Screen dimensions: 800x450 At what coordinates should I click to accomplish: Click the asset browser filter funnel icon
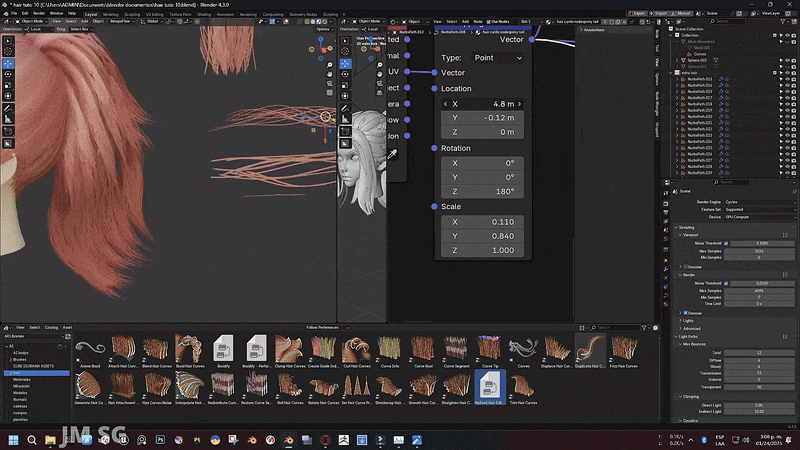(x=644, y=328)
